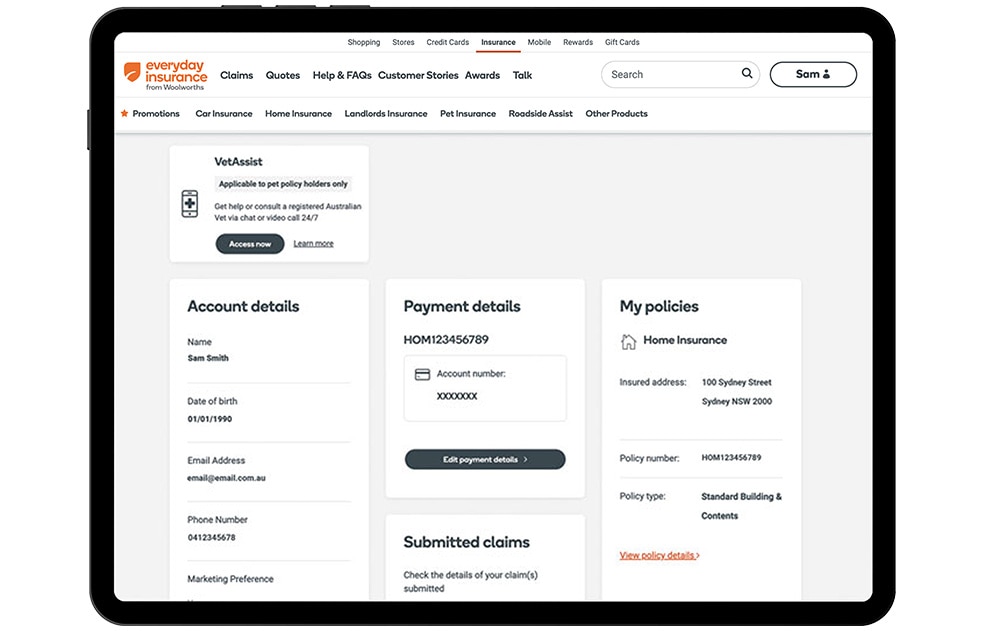Click the Account details heading
1000x631 pixels.
243,306
